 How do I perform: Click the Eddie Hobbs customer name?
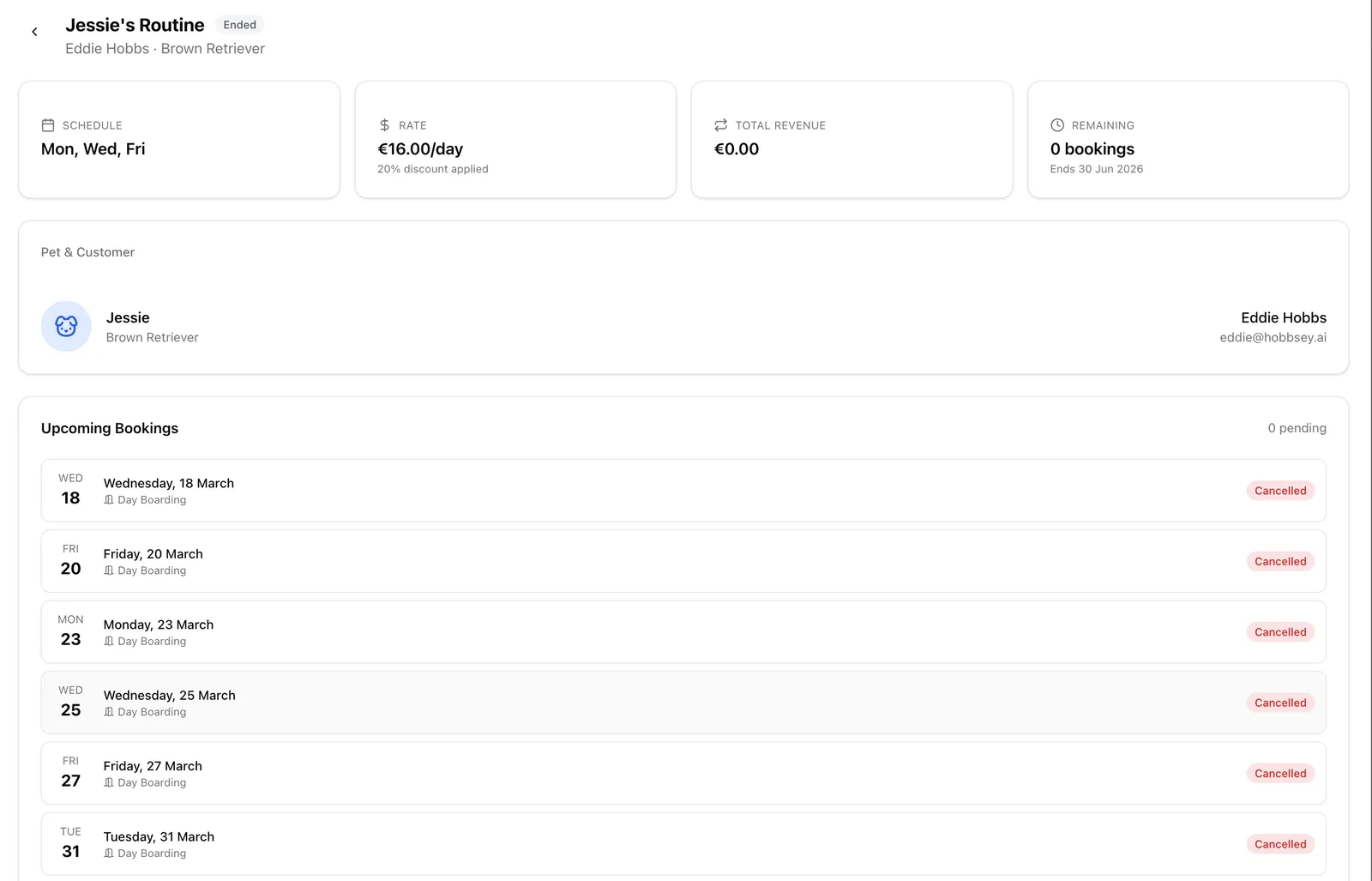click(1283, 317)
